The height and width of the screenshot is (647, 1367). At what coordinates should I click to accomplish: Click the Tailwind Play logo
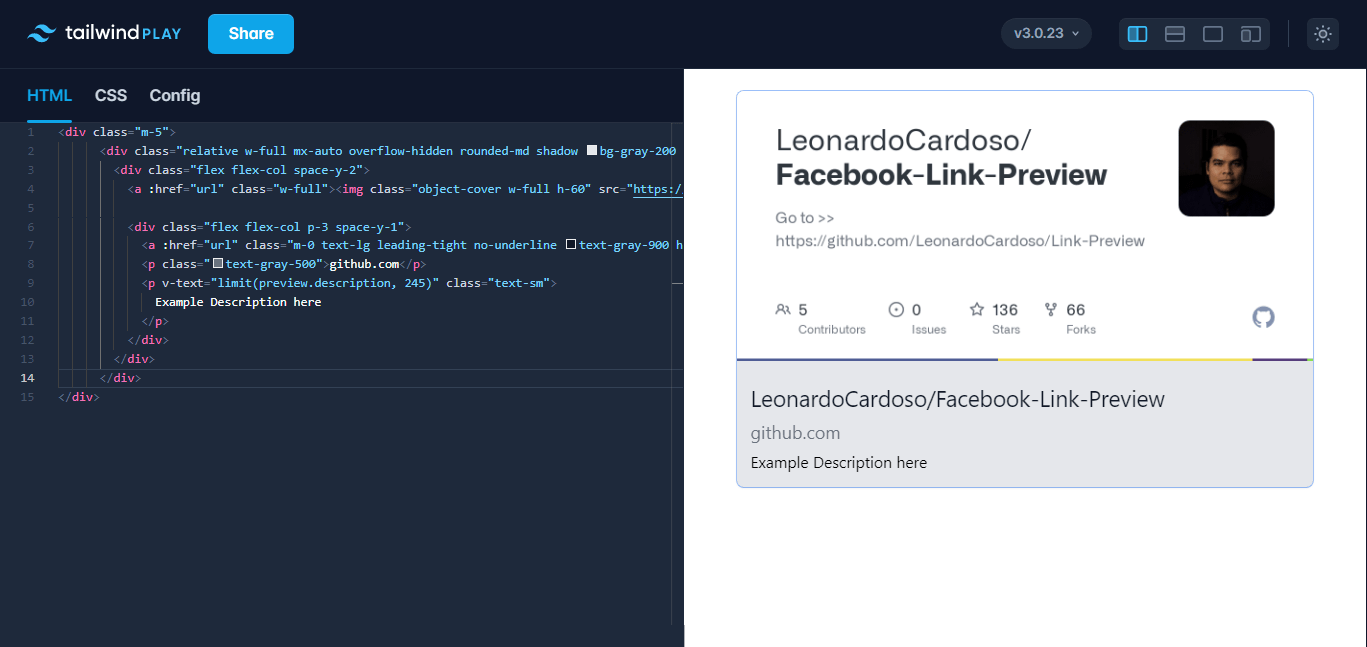point(104,33)
